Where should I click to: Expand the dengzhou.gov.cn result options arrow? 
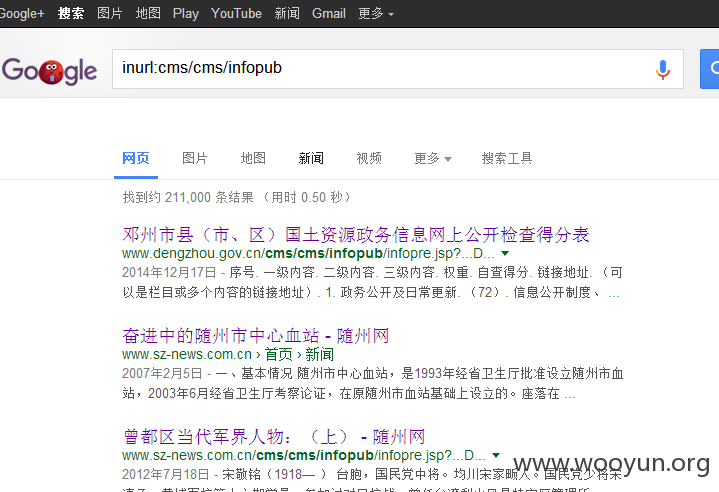[x=505, y=253]
